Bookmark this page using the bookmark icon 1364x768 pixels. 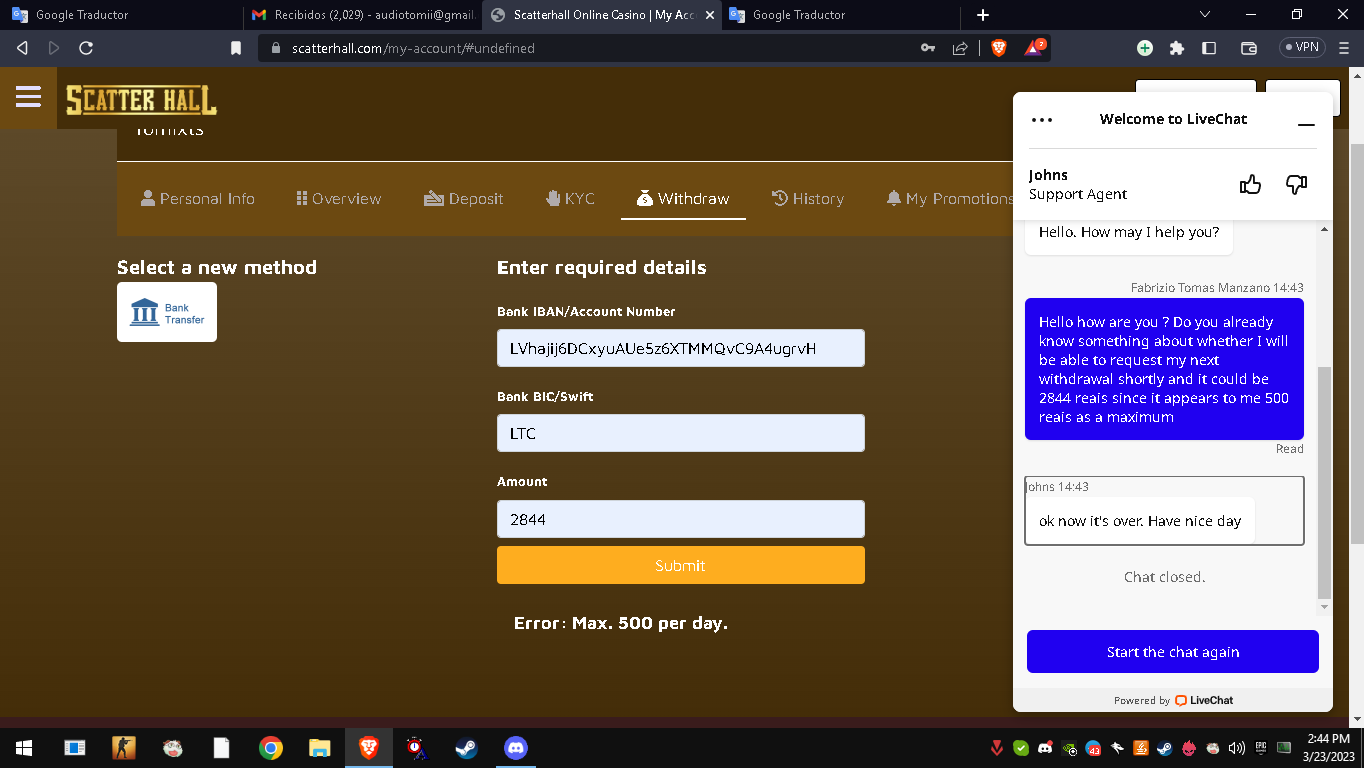(236, 48)
